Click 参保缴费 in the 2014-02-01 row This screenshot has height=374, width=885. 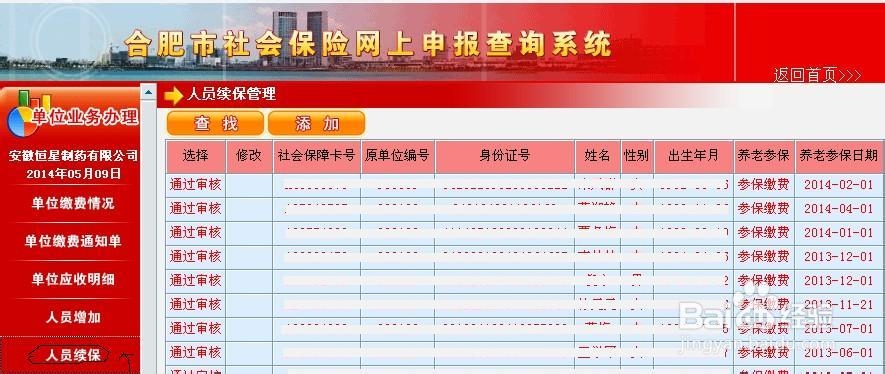(764, 184)
